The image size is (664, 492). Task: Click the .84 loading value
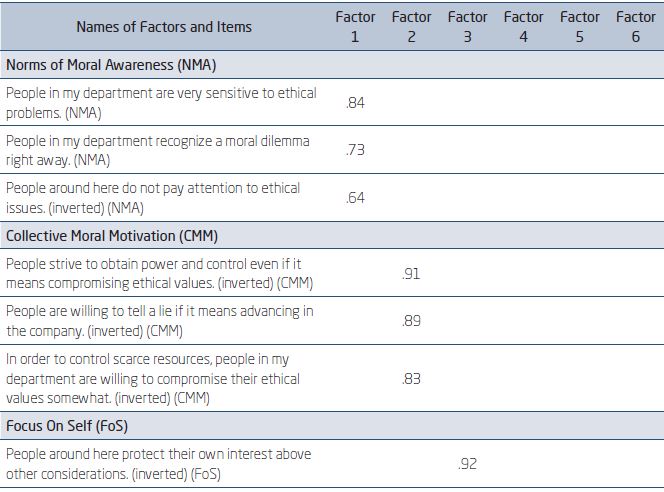tap(355, 103)
